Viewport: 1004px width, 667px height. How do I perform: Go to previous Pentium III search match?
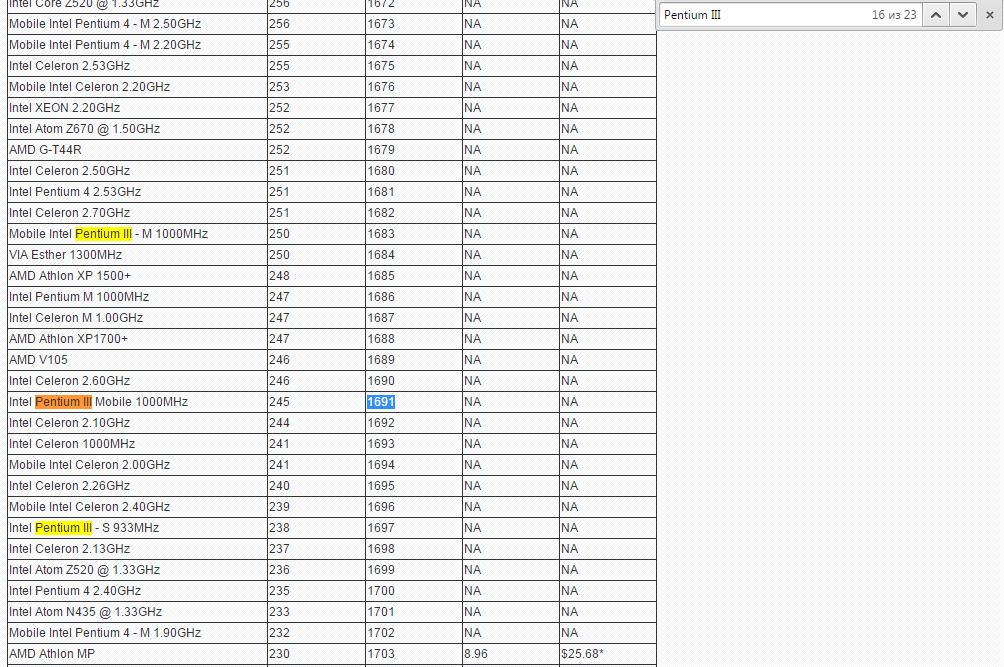(x=935, y=15)
